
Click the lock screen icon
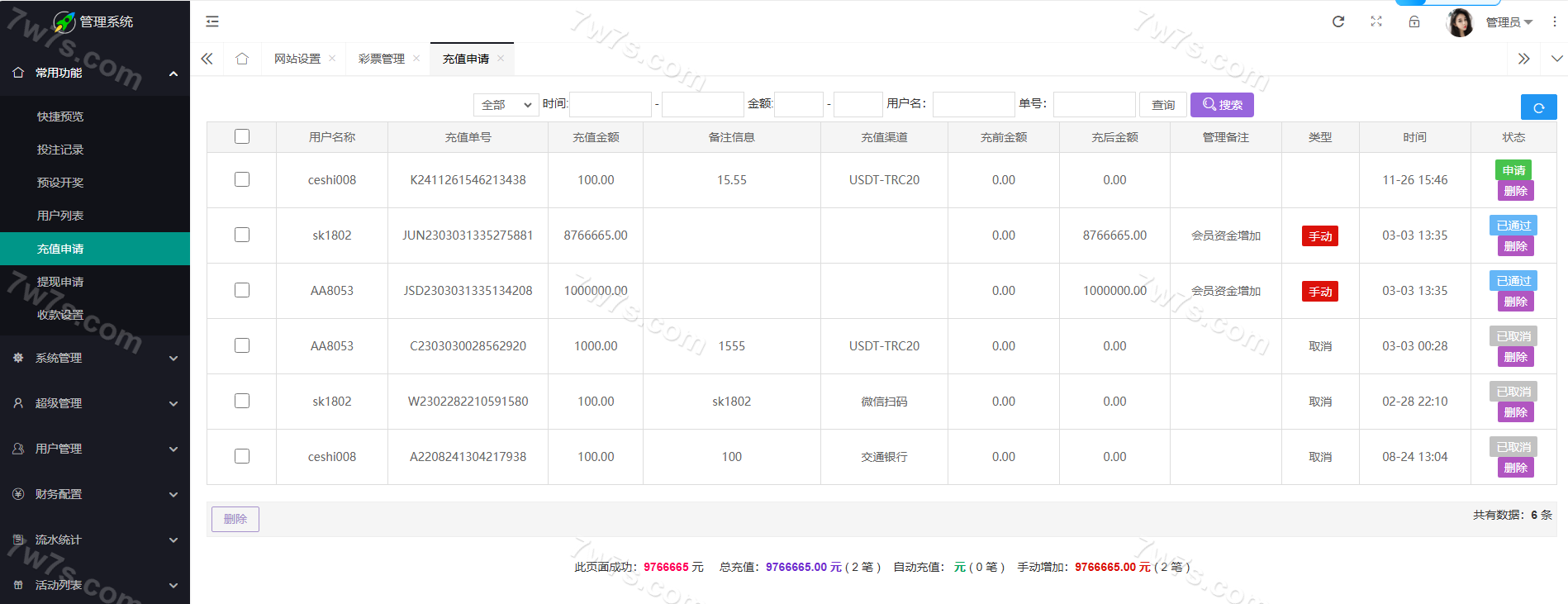coord(1414,21)
